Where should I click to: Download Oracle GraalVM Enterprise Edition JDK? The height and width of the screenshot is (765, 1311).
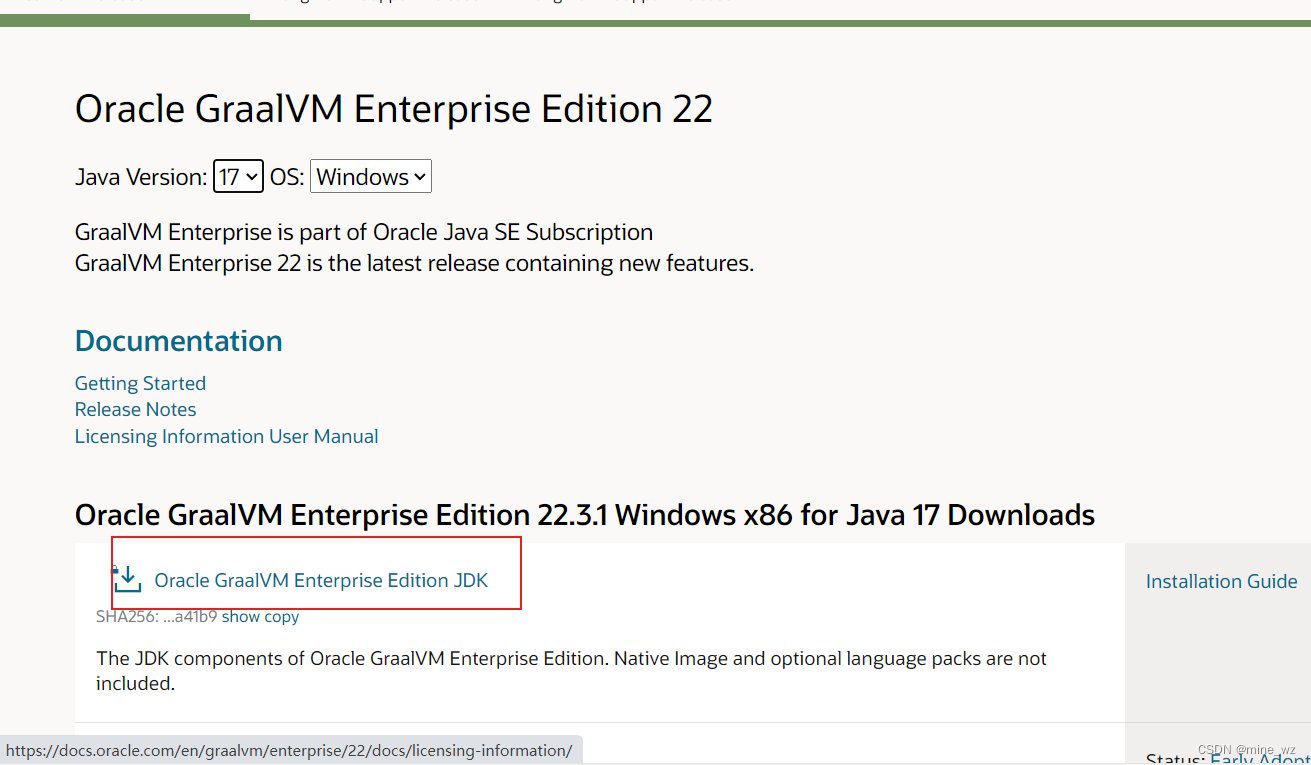point(321,580)
